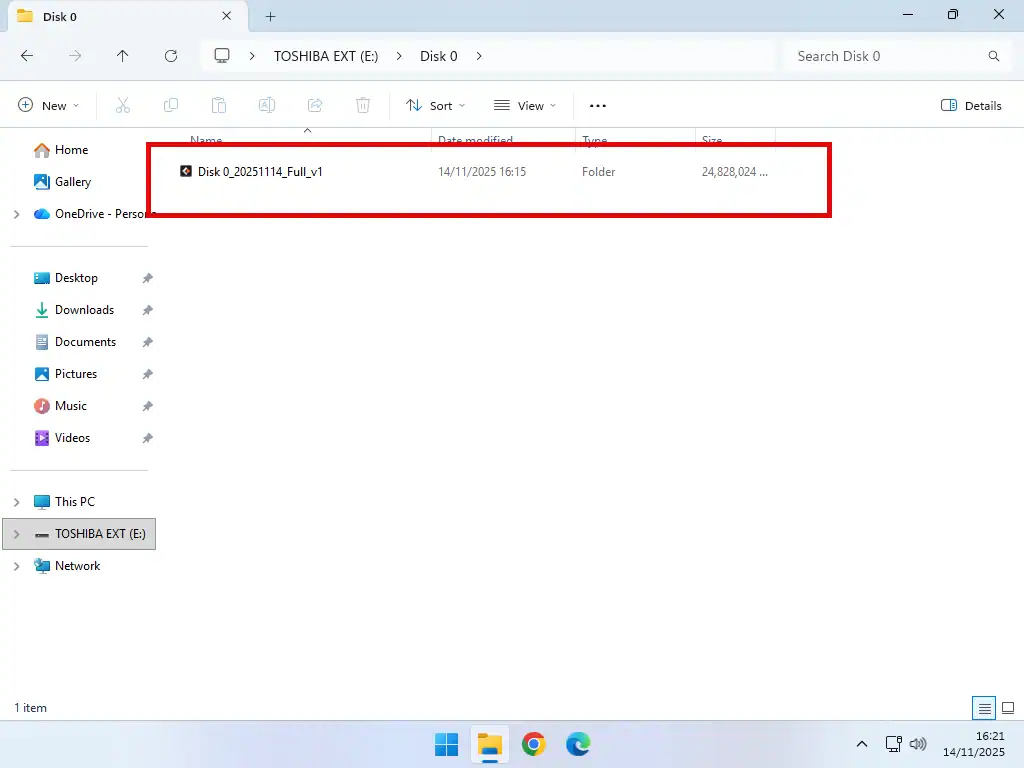Switch to the list view layout toggle
The width and height of the screenshot is (1024, 768).
[x=984, y=707]
